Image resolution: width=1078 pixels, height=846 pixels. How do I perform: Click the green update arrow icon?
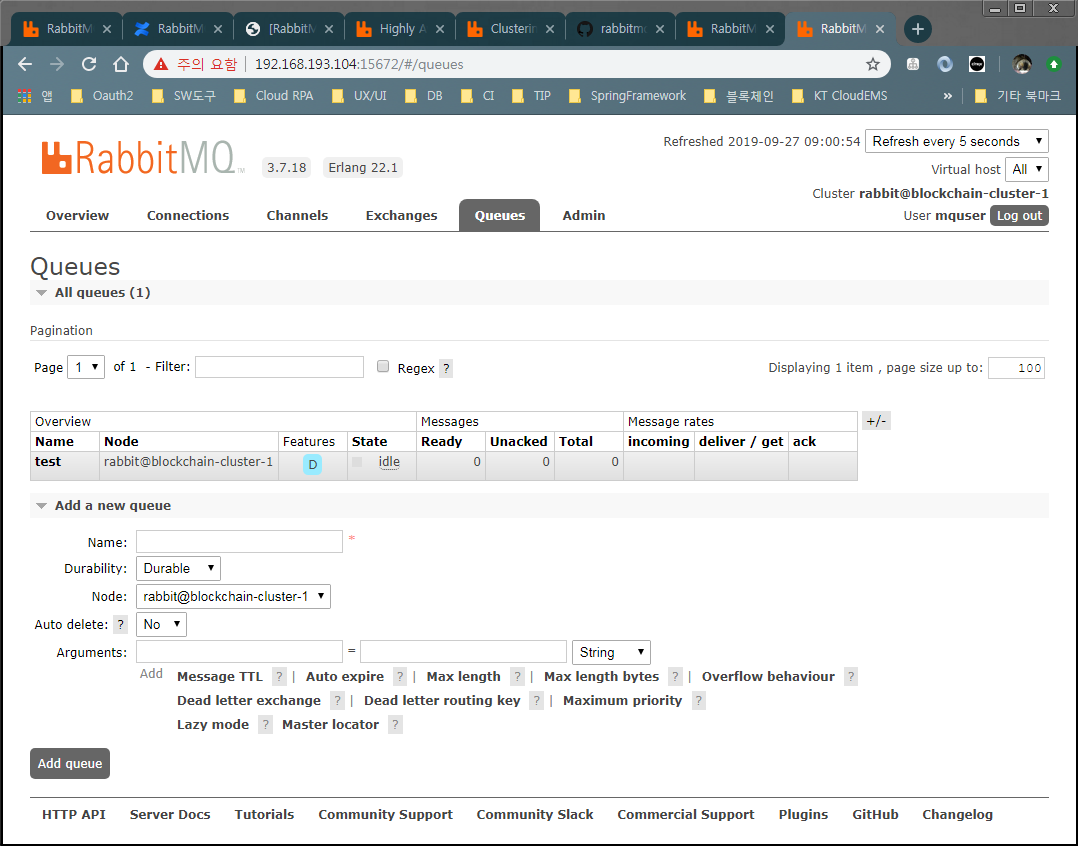click(1053, 65)
